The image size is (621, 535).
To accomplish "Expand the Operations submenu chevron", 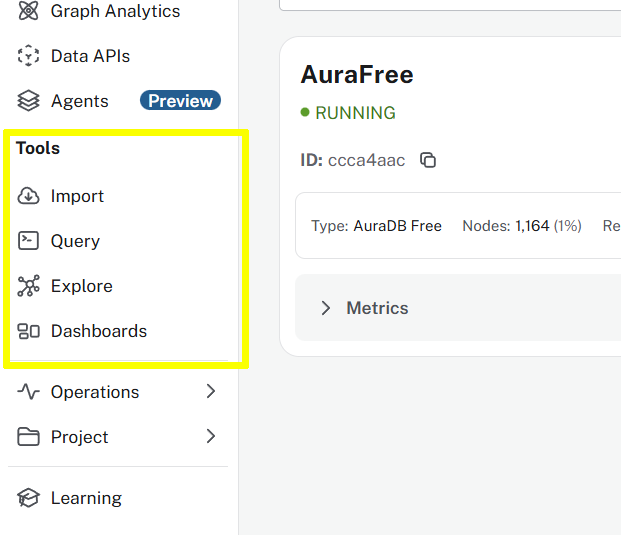I will pos(211,392).
